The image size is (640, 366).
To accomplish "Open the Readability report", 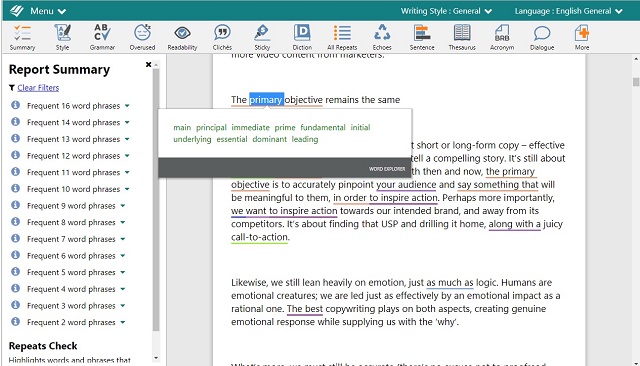I will click(182, 37).
